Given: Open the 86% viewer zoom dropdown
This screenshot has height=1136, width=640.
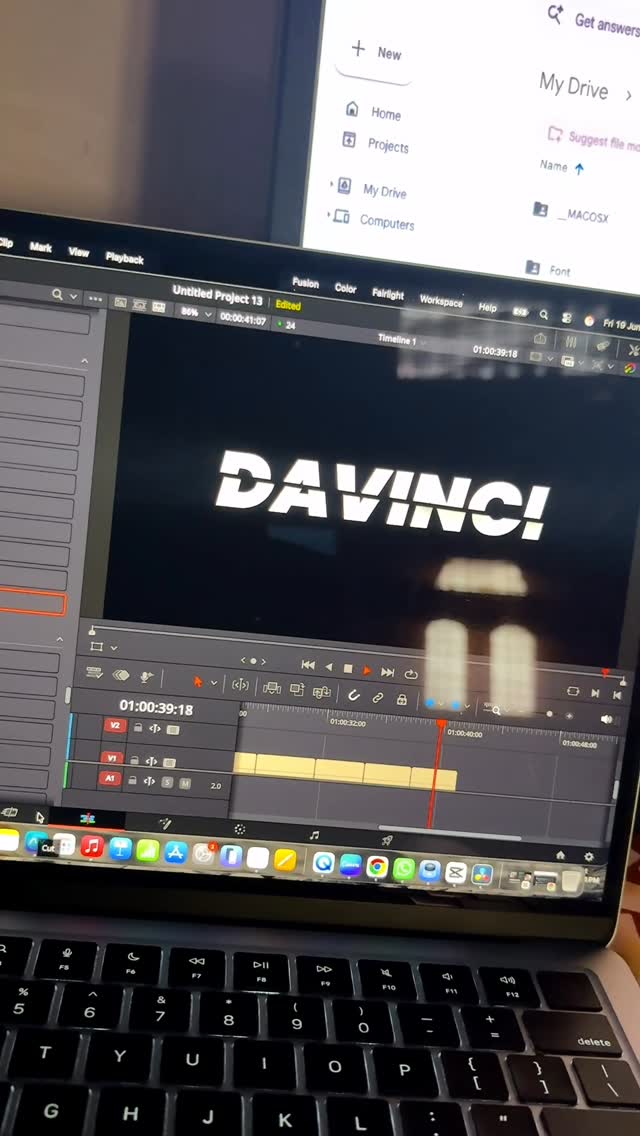Looking at the screenshot, I should (197, 313).
